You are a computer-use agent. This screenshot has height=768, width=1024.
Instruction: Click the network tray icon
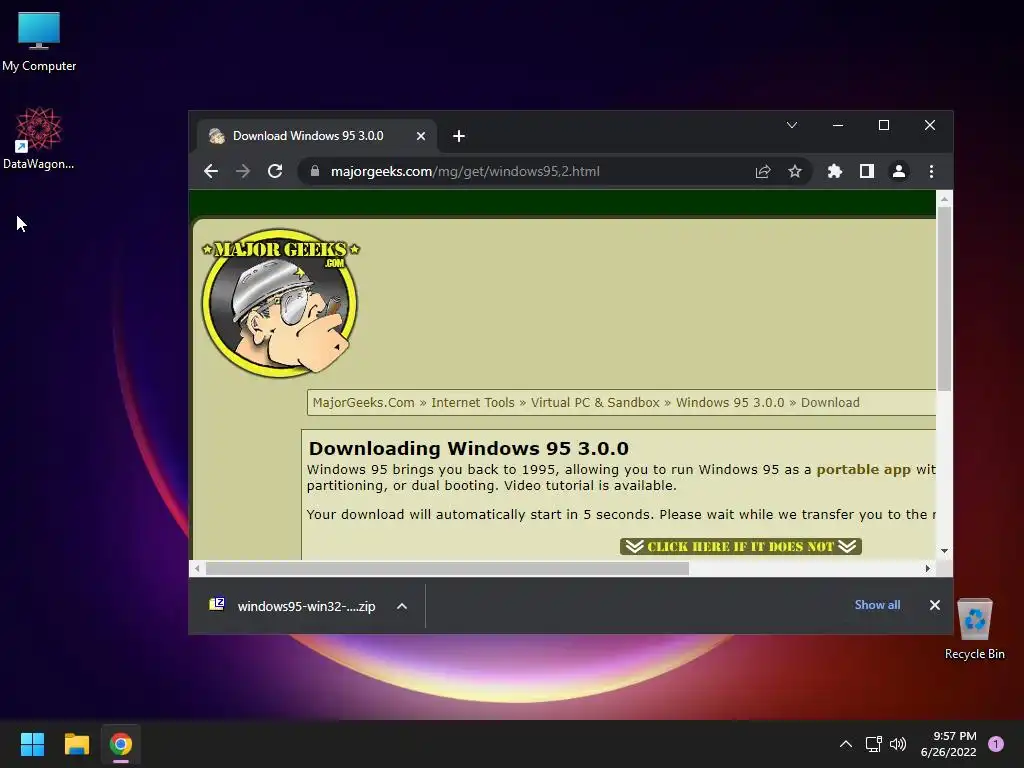(x=873, y=744)
